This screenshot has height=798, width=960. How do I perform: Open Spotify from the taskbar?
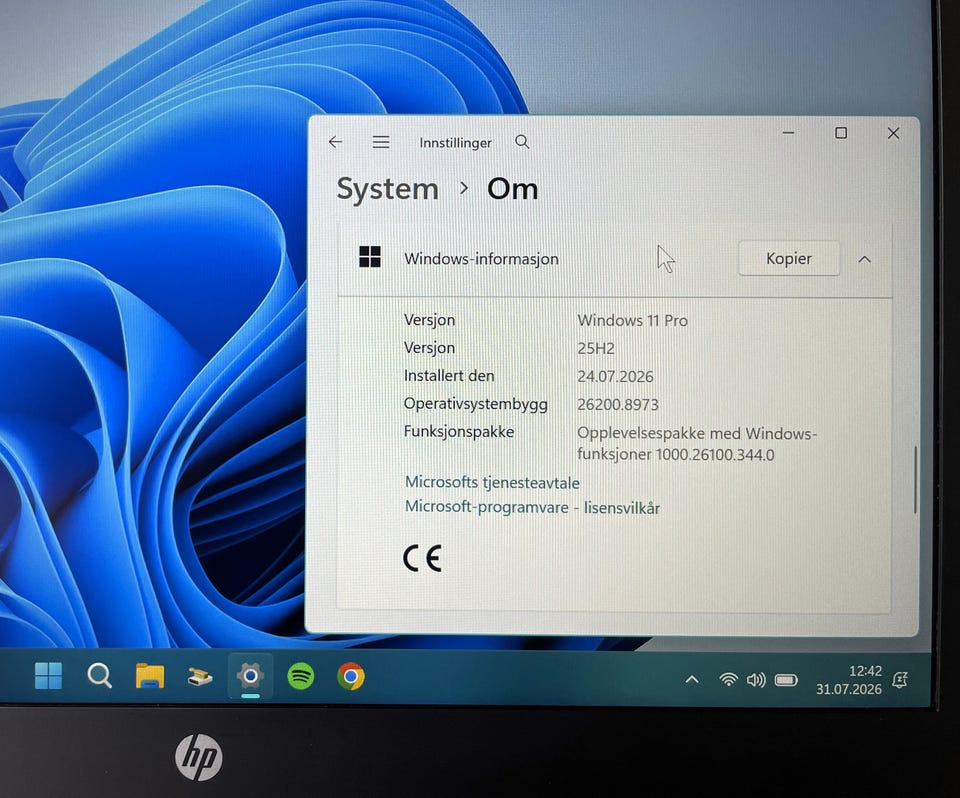coord(301,676)
